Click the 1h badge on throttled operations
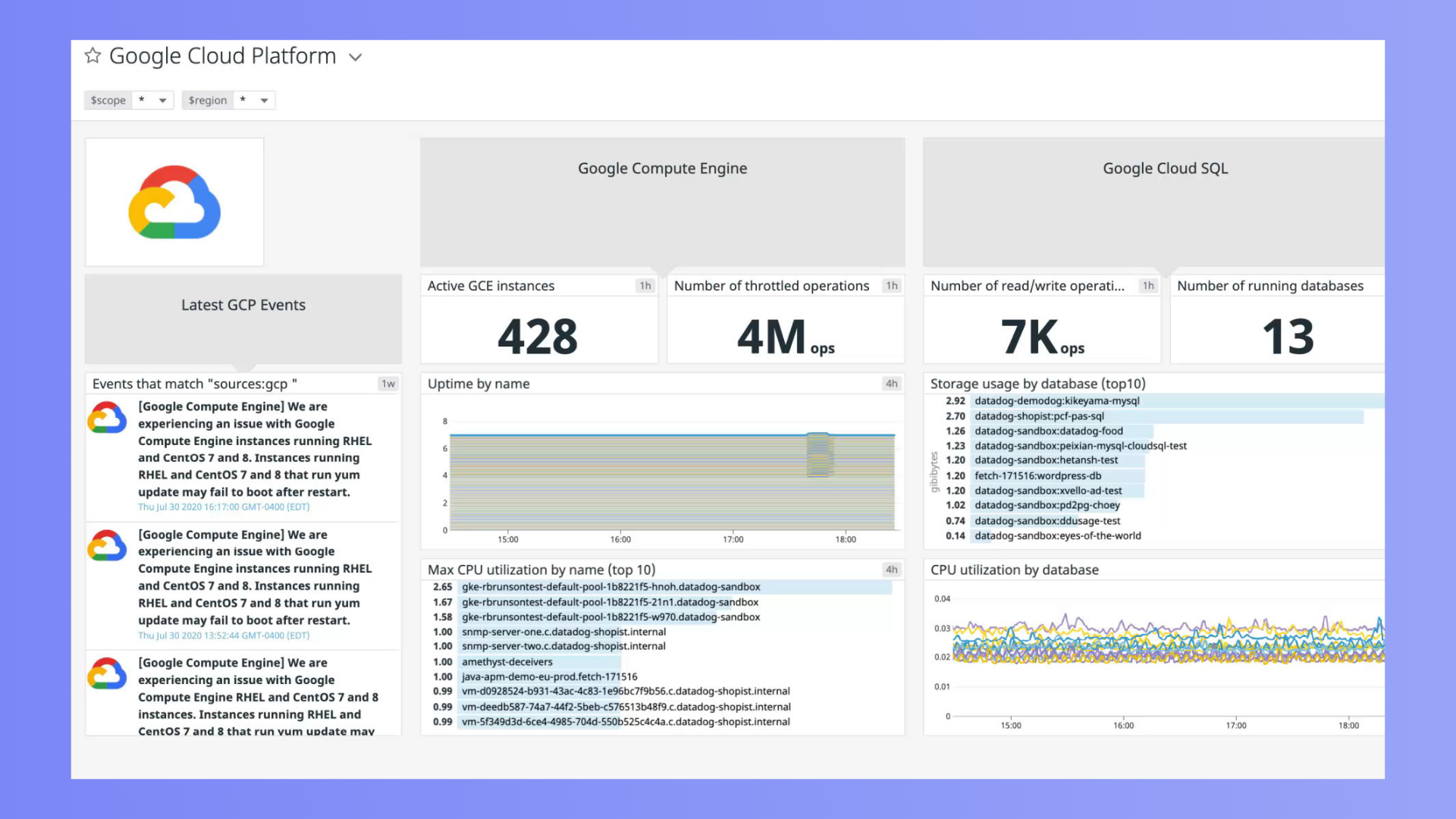1456x819 pixels. tap(892, 286)
